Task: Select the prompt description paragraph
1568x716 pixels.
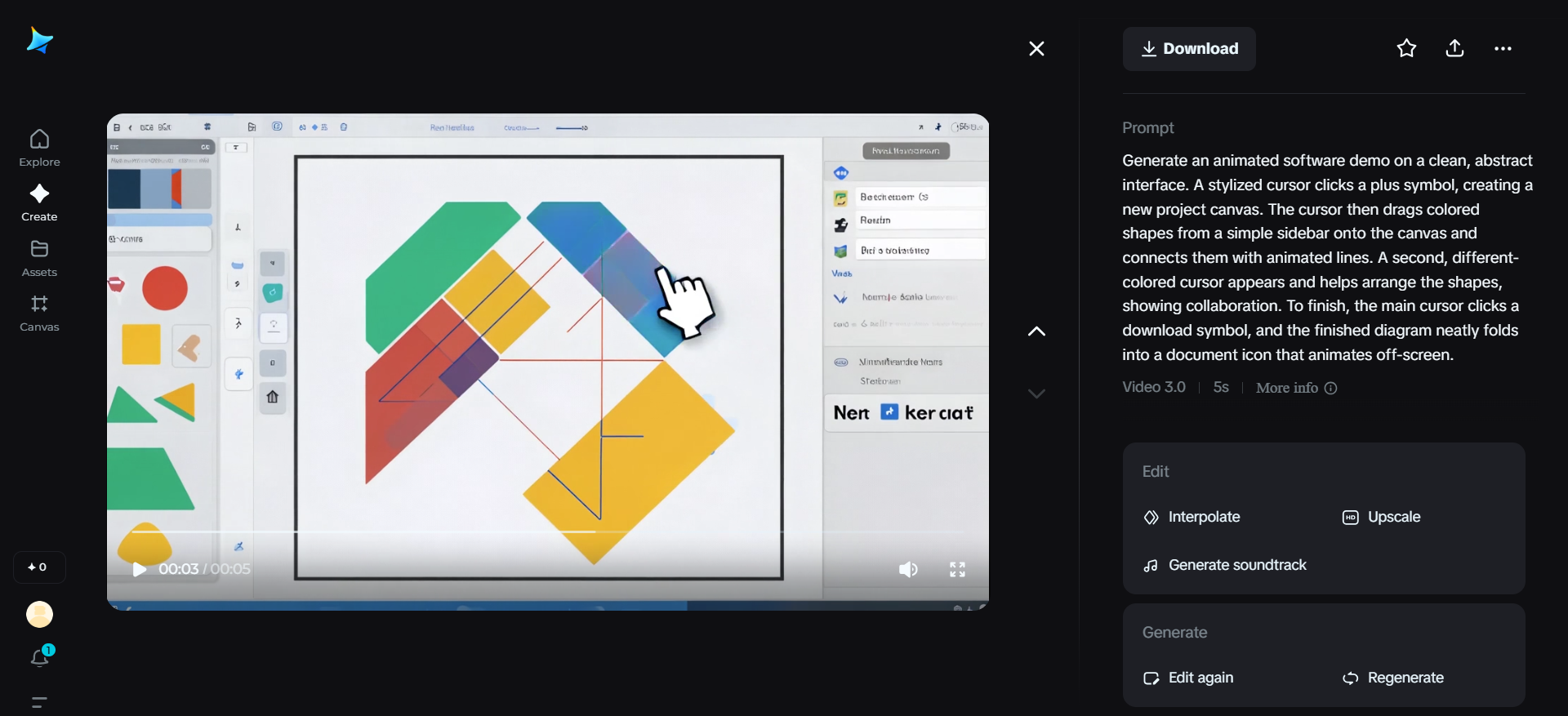Action: point(1327,258)
